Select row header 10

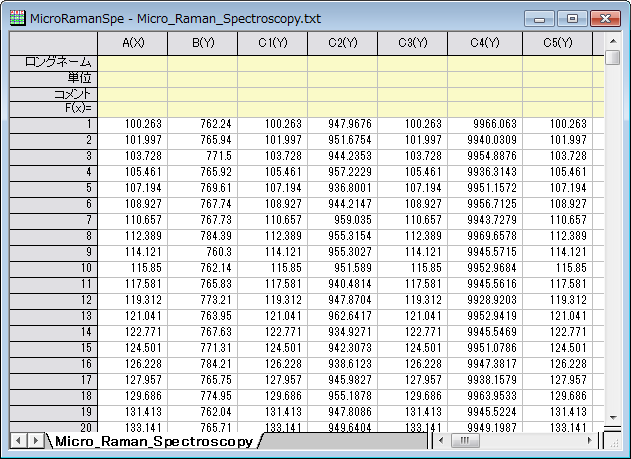[54, 268]
